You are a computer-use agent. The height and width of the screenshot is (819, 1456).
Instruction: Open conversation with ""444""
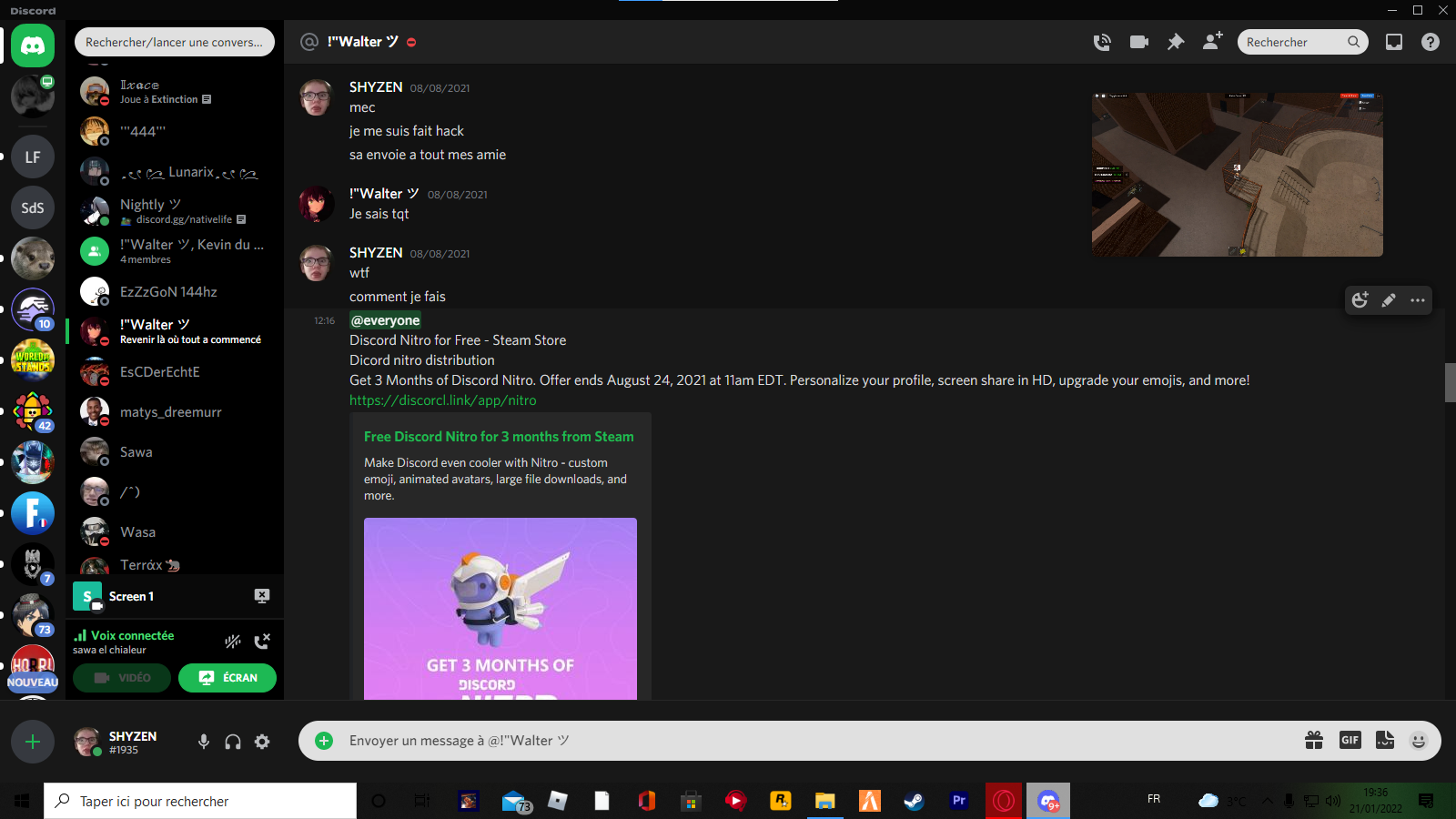(x=175, y=132)
